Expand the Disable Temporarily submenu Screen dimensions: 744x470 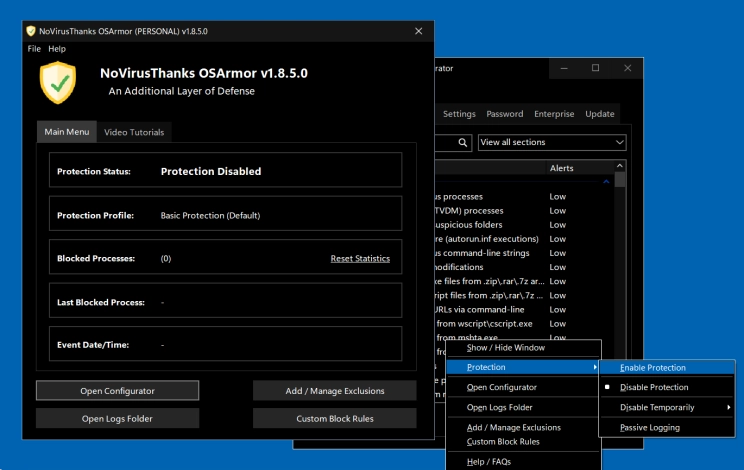click(x=667, y=407)
